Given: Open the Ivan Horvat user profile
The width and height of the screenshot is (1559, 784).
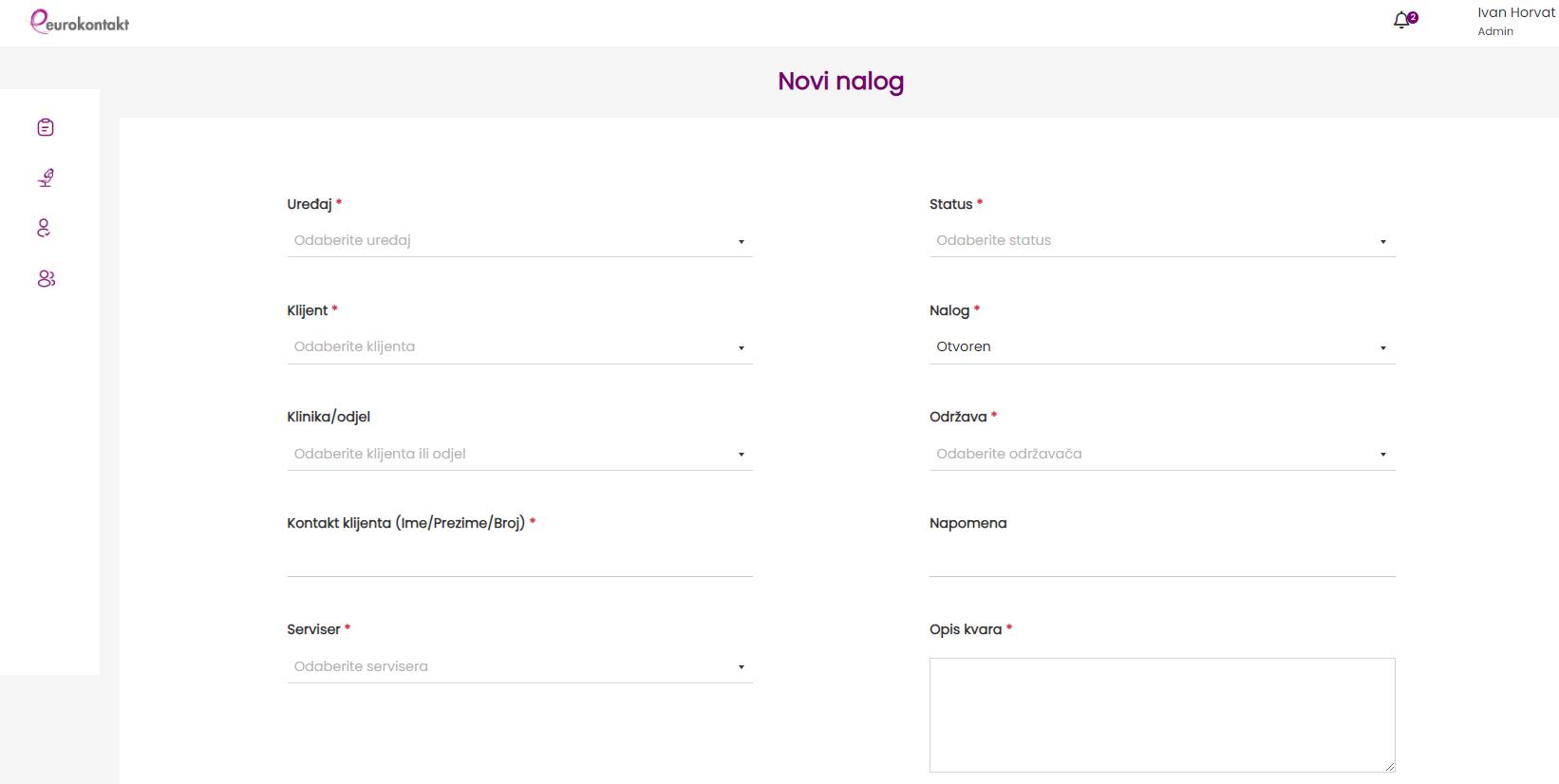Looking at the screenshot, I should pos(1516,21).
